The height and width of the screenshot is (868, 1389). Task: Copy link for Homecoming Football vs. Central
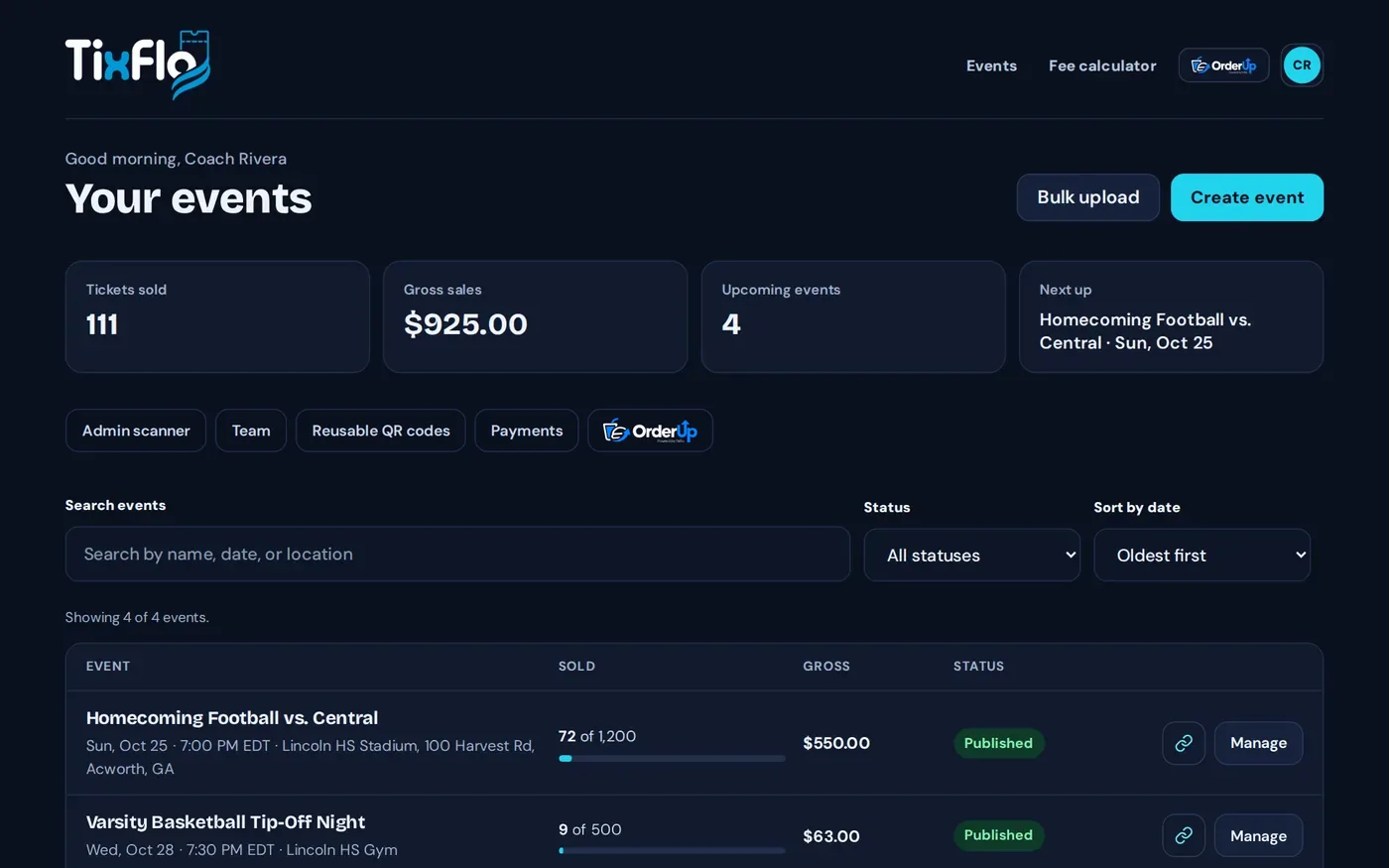coord(1184,743)
